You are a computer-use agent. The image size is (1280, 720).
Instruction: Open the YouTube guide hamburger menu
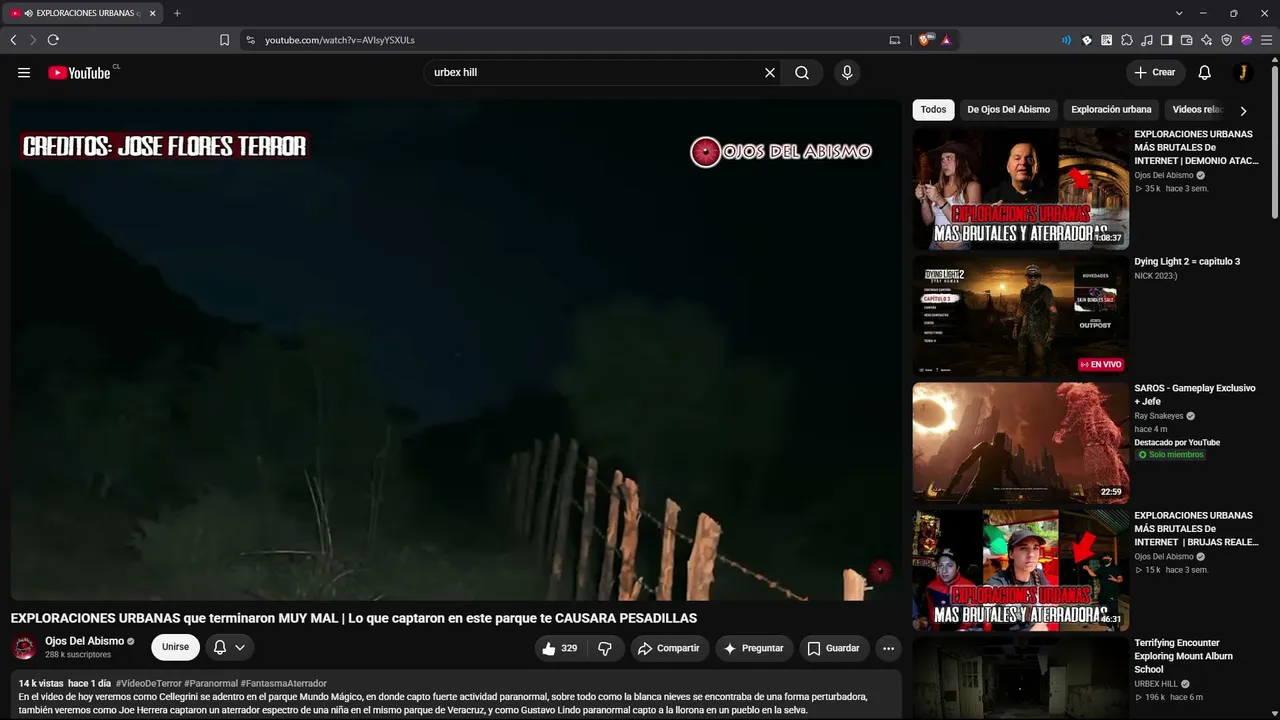click(x=24, y=73)
